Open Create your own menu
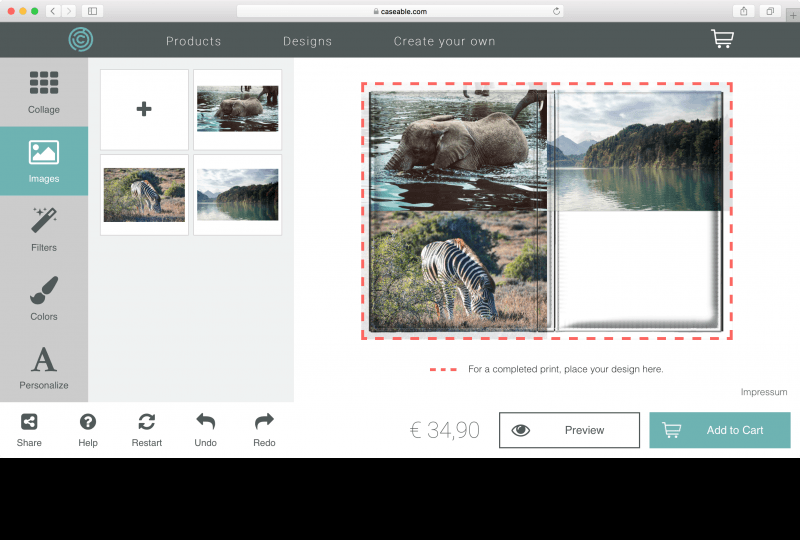Viewport: 800px width, 540px height. click(x=444, y=41)
